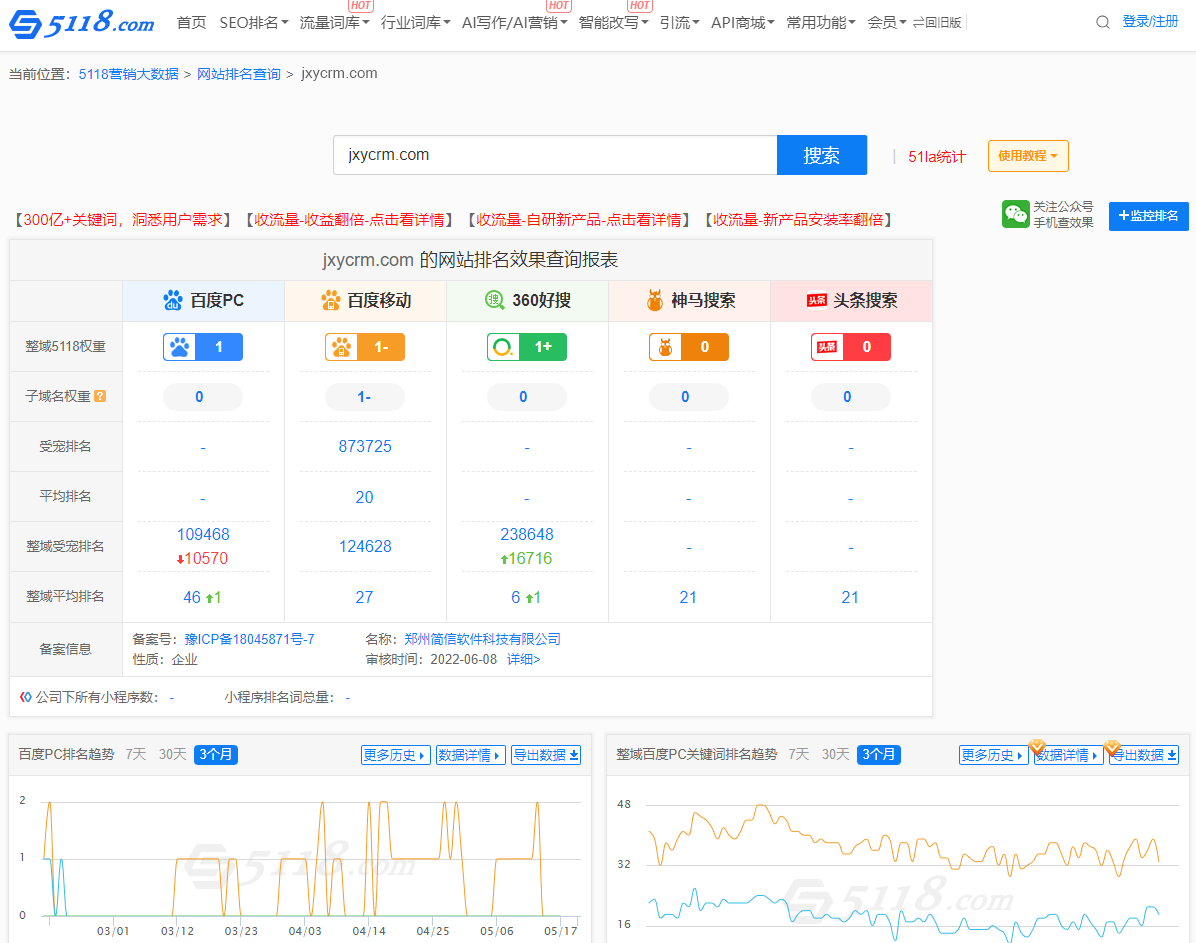Click Baidu mobile 整域受宠排名 value 124628
The image size is (1196, 943).
tap(365, 546)
